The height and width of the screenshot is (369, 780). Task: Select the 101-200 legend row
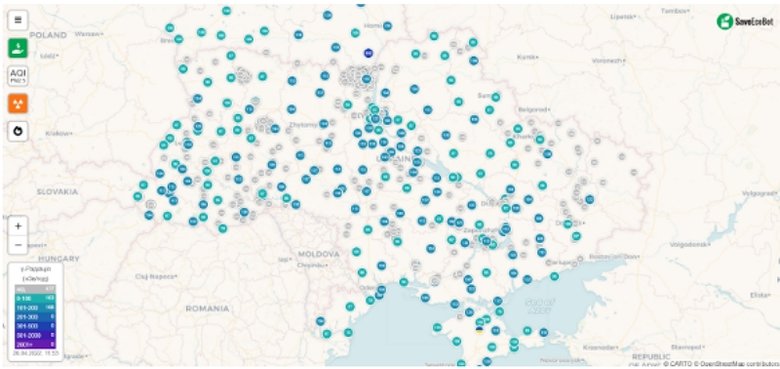tap(35, 308)
